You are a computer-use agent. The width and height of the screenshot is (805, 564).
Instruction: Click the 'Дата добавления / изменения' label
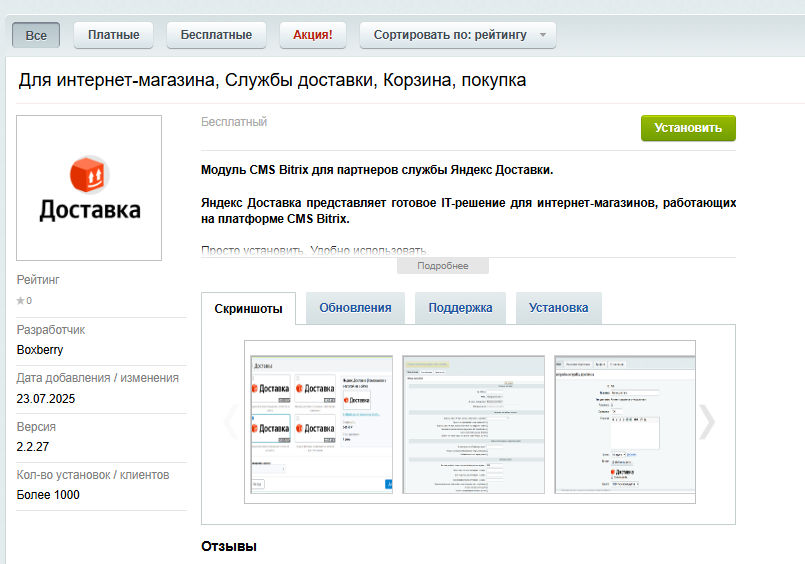tap(98, 378)
